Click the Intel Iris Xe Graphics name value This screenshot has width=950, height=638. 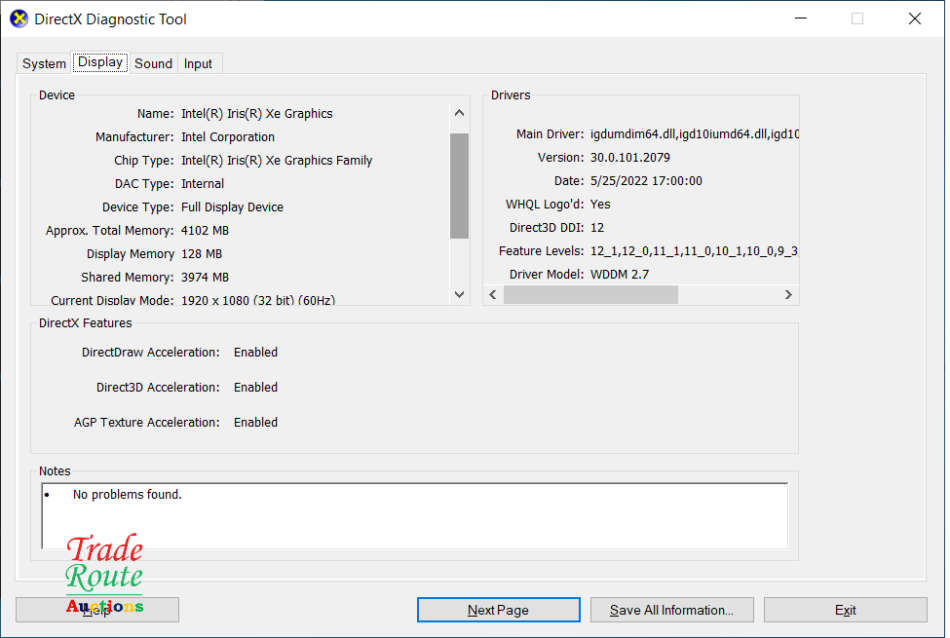[257, 114]
